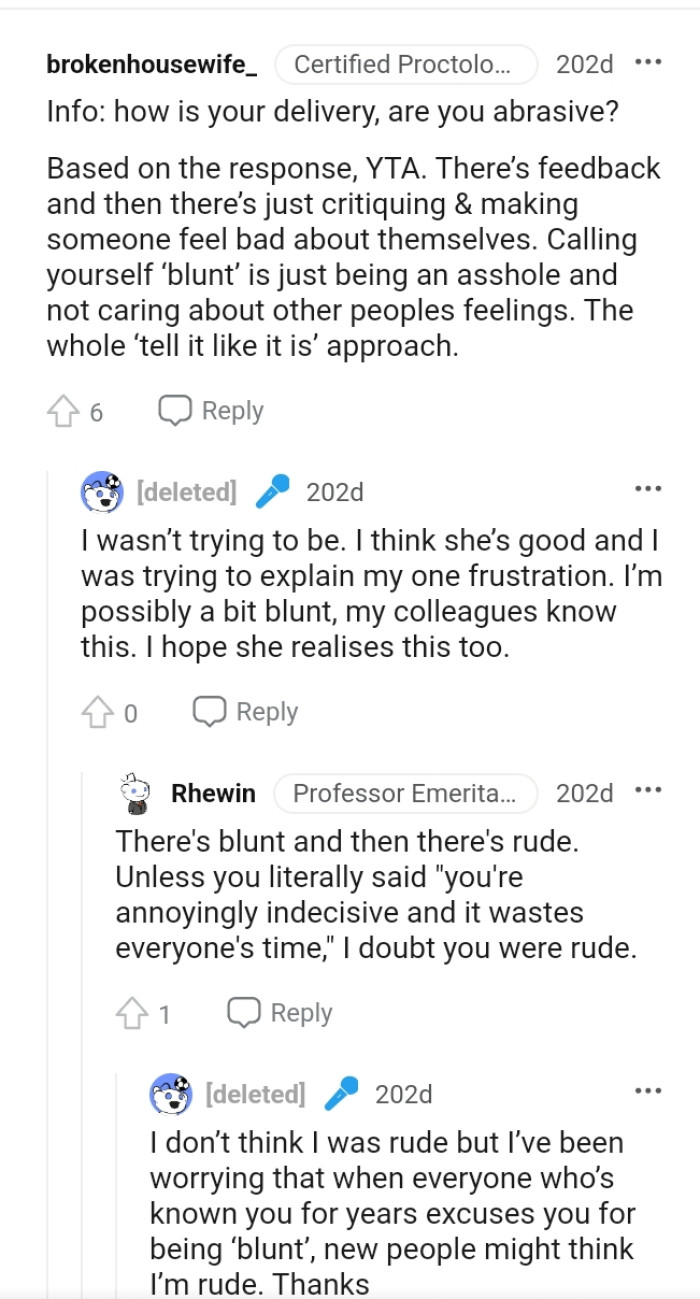The height and width of the screenshot is (1299, 700).
Task: Open overflow menu on Rhewin's comment
Action: [x=649, y=788]
